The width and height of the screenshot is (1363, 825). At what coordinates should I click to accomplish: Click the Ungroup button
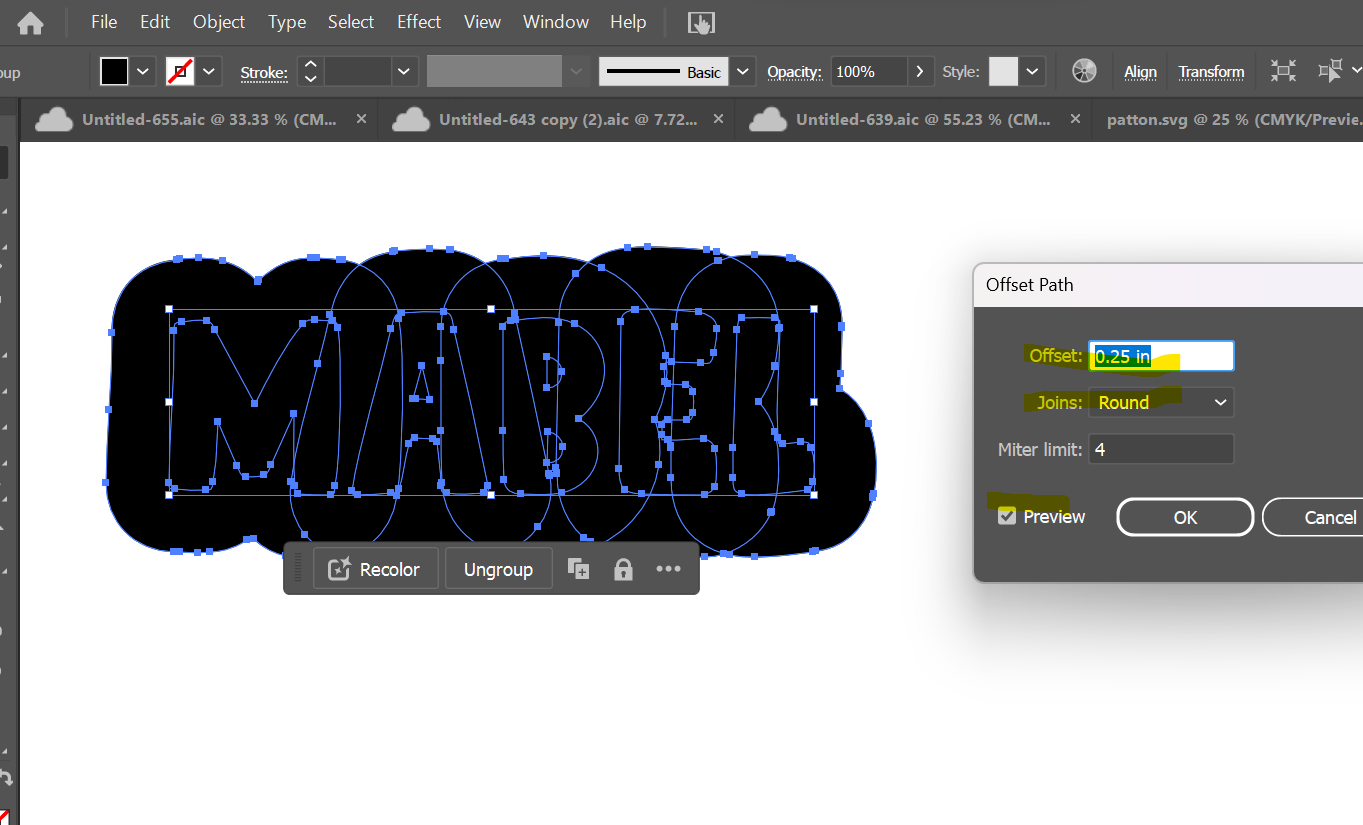click(x=498, y=569)
